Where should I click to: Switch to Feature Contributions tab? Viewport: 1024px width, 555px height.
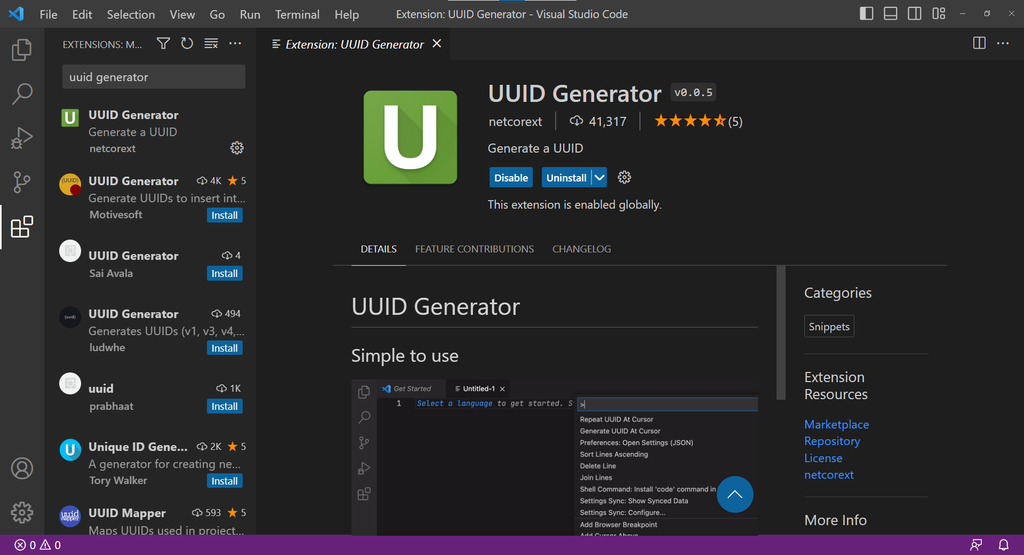(x=474, y=249)
